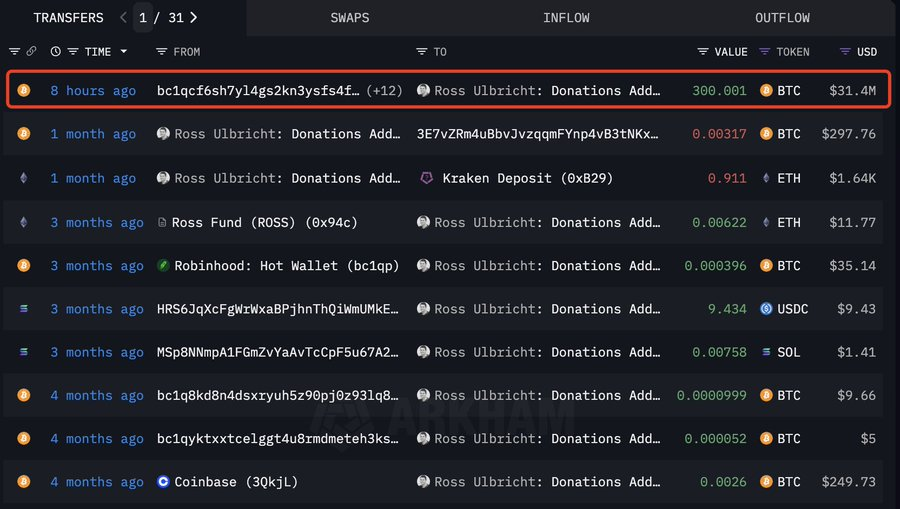The width and height of the screenshot is (900, 509).
Task: Click the 0.0000999 BTC value
Action: pos(712,395)
